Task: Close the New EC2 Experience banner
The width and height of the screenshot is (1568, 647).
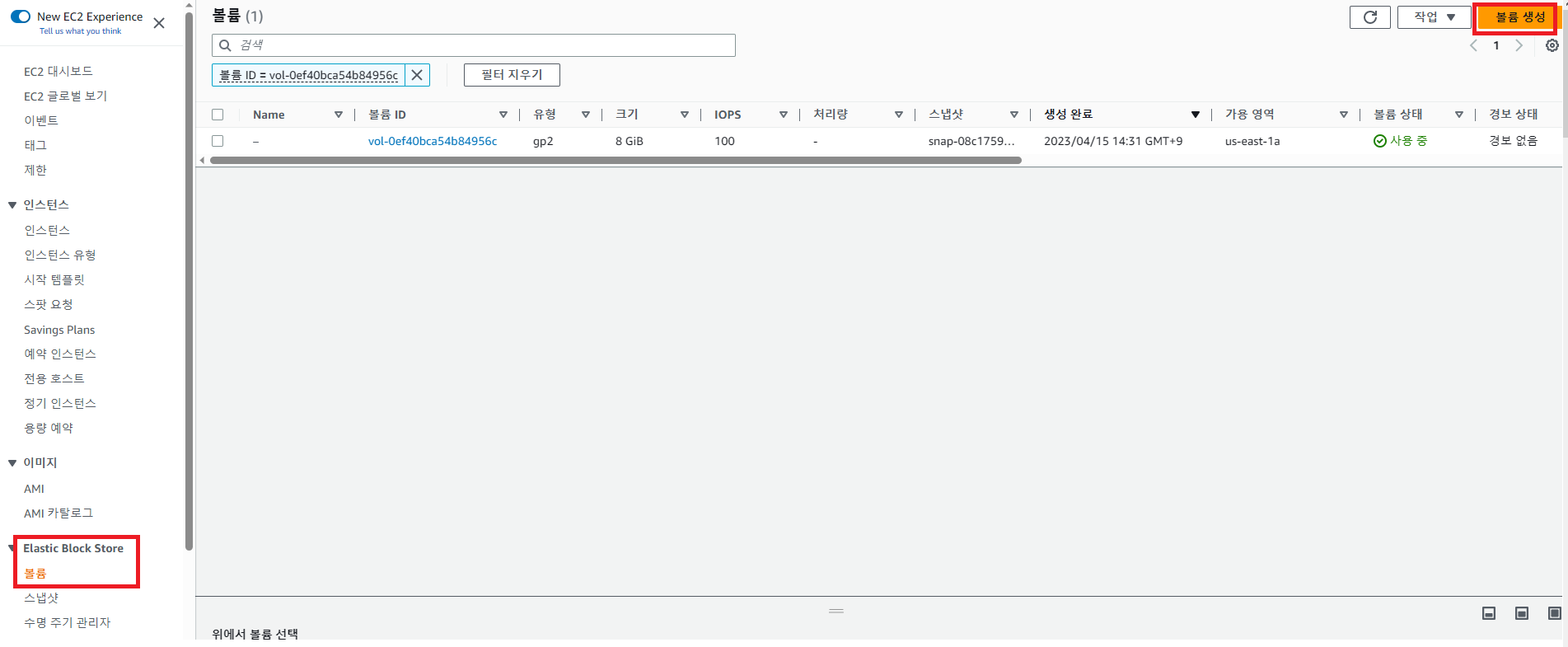Action: click(x=159, y=23)
